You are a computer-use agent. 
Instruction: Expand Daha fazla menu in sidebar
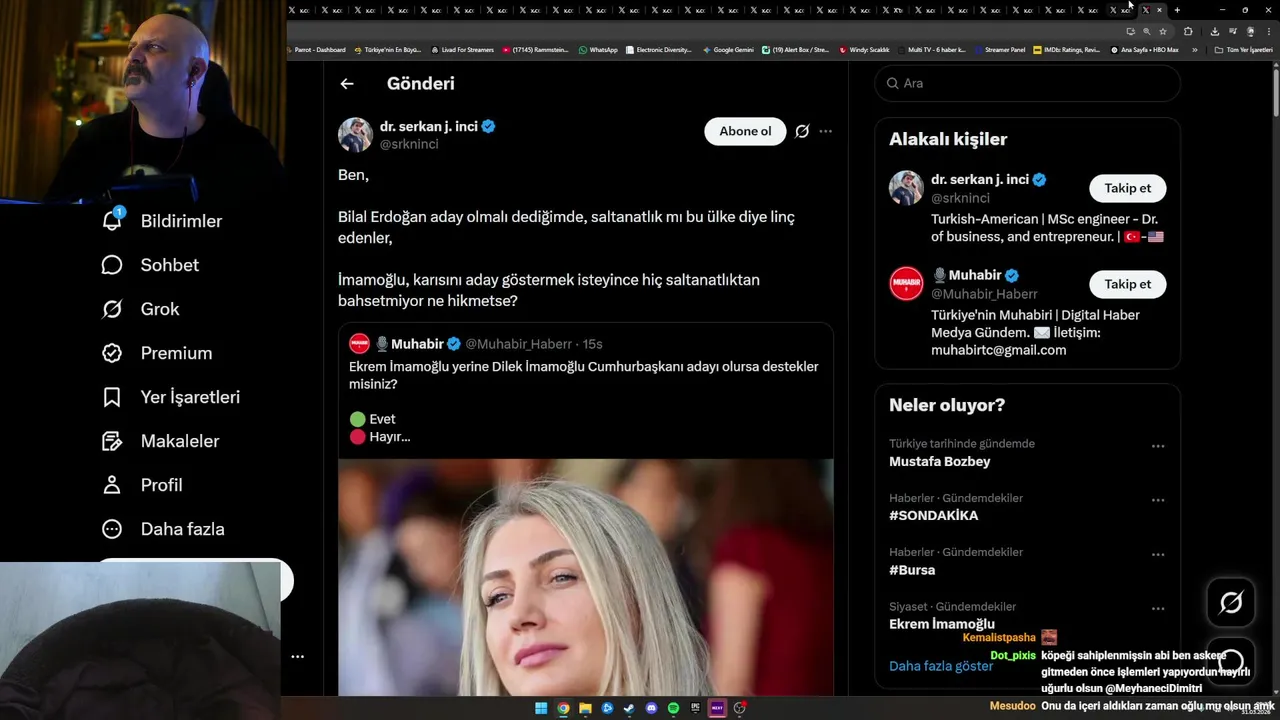pos(163,529)
